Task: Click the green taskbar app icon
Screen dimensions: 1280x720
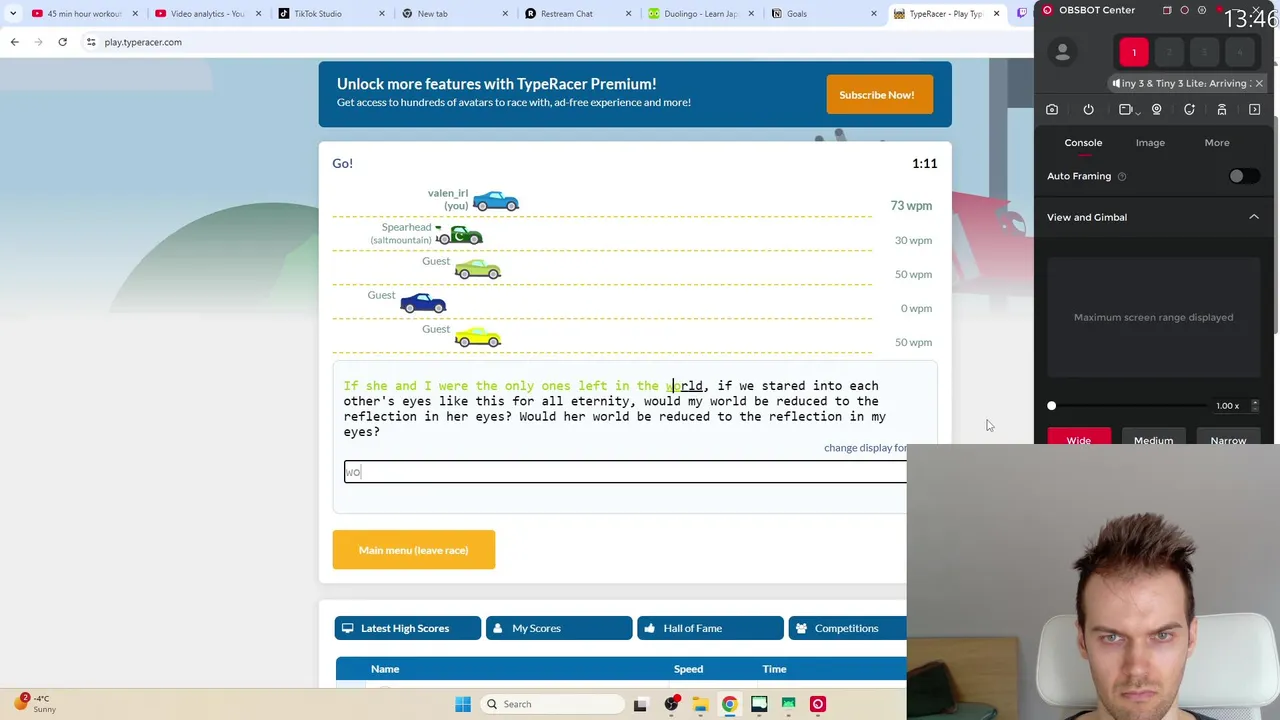Action: (789, 704)
